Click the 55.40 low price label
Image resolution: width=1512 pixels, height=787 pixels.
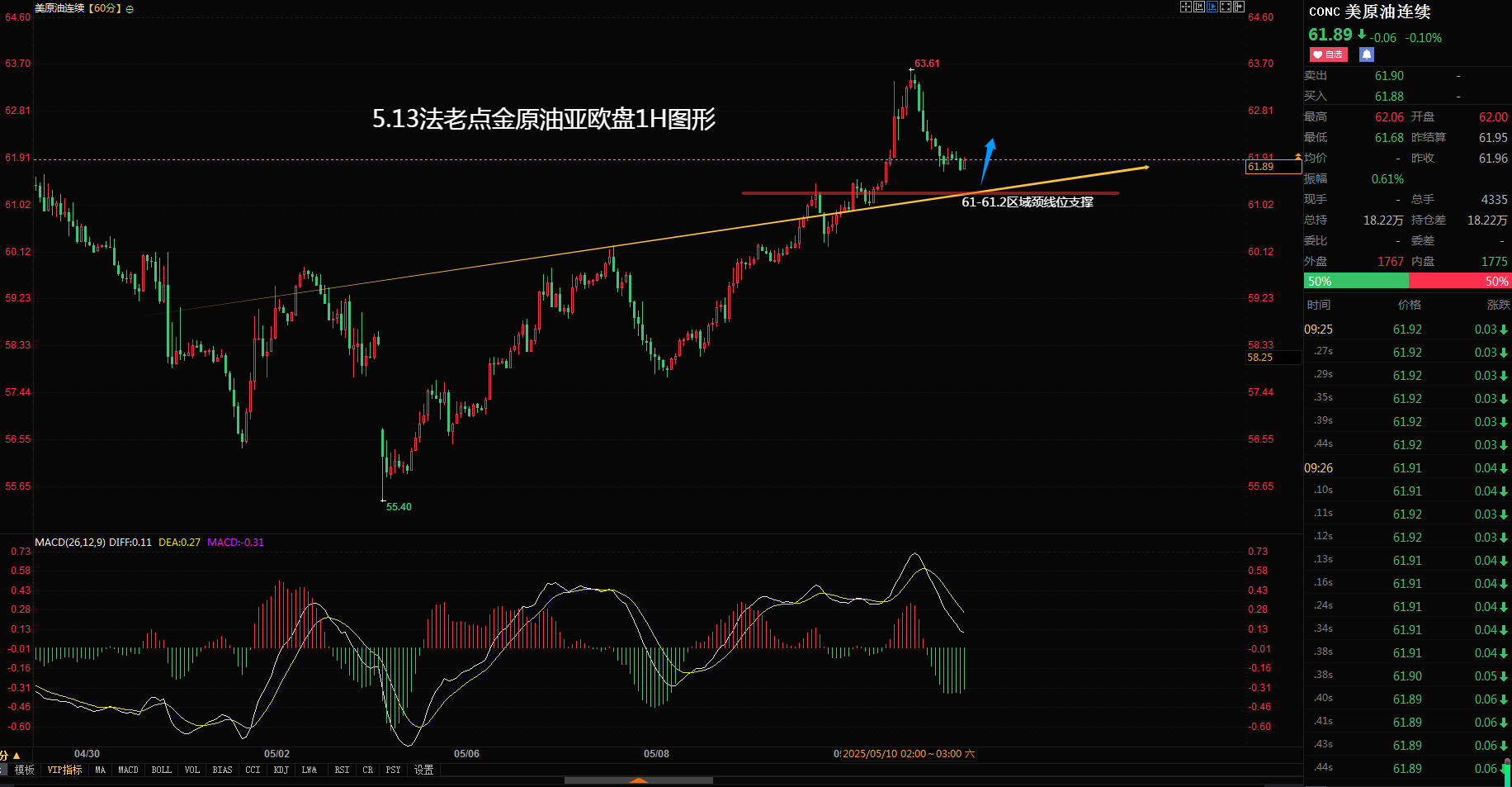(x=399, y=507)
